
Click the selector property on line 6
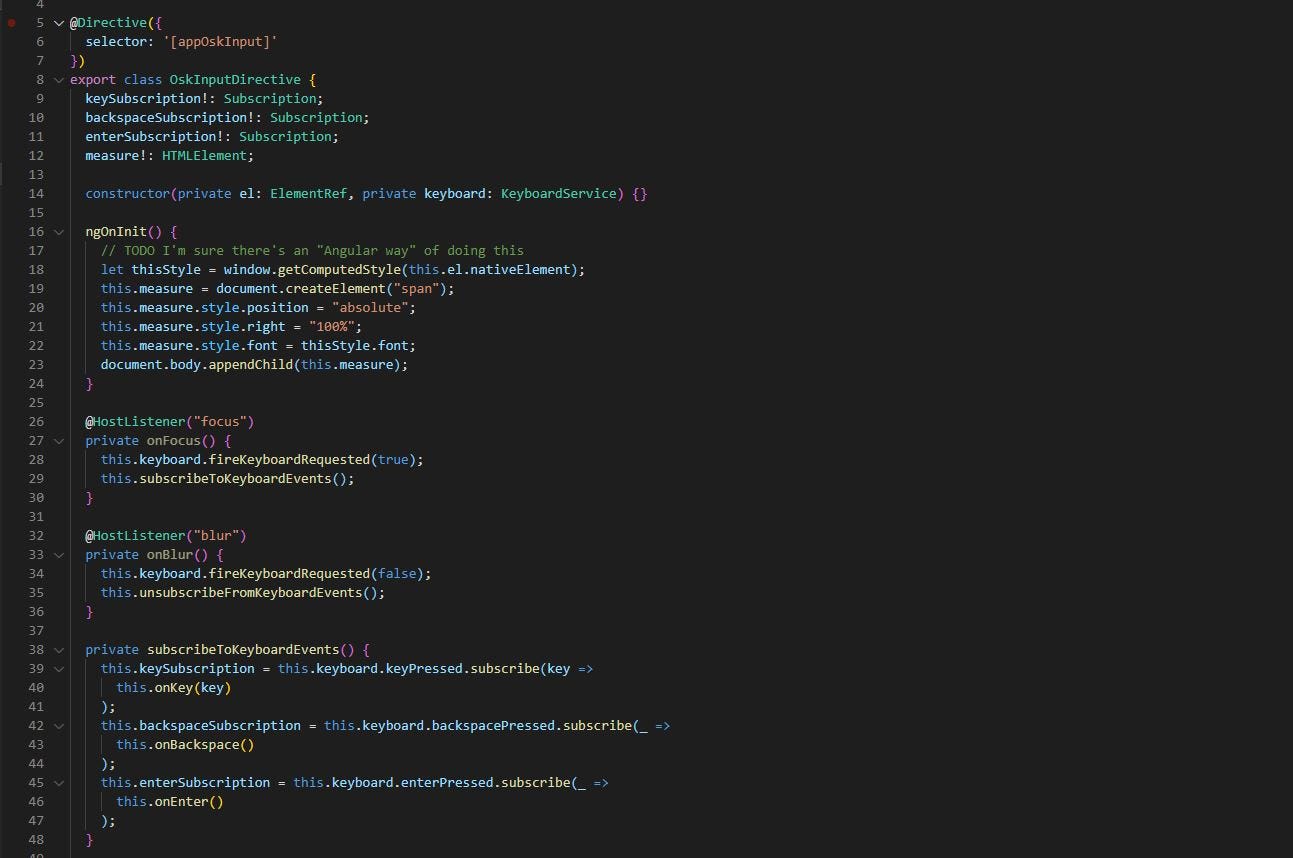pyautogui.click(x=116, y=41)
